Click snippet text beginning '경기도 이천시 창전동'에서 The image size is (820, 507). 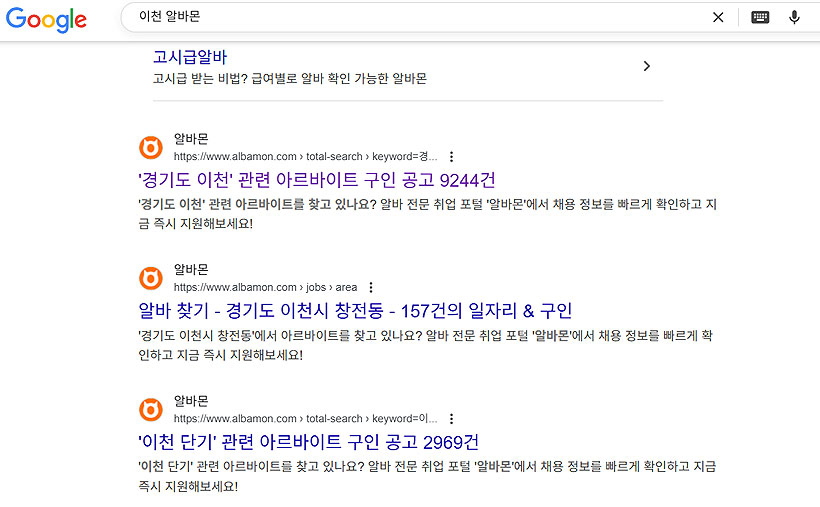click(425, 345)
